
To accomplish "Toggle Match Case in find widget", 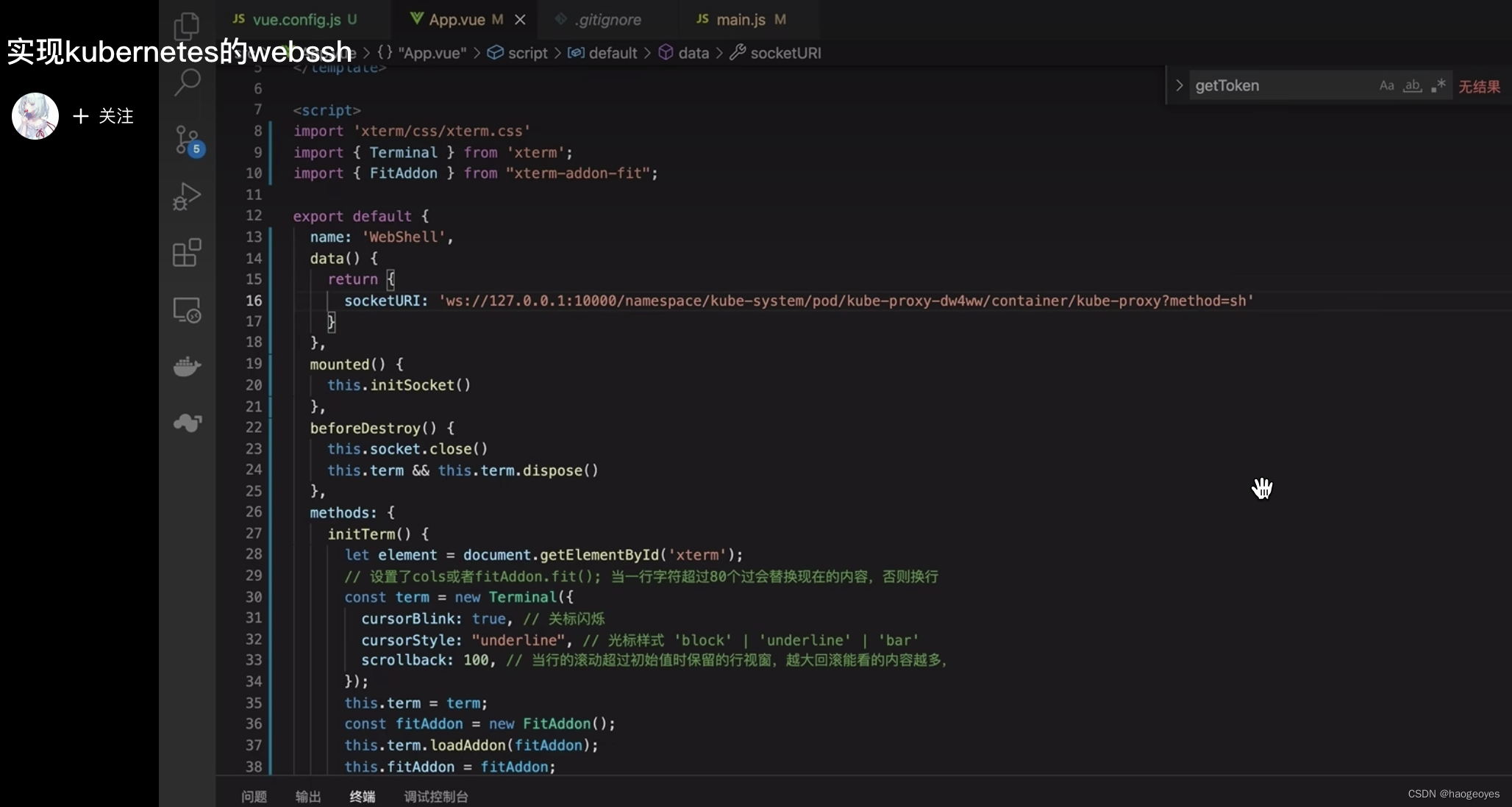I will 1386,86.
